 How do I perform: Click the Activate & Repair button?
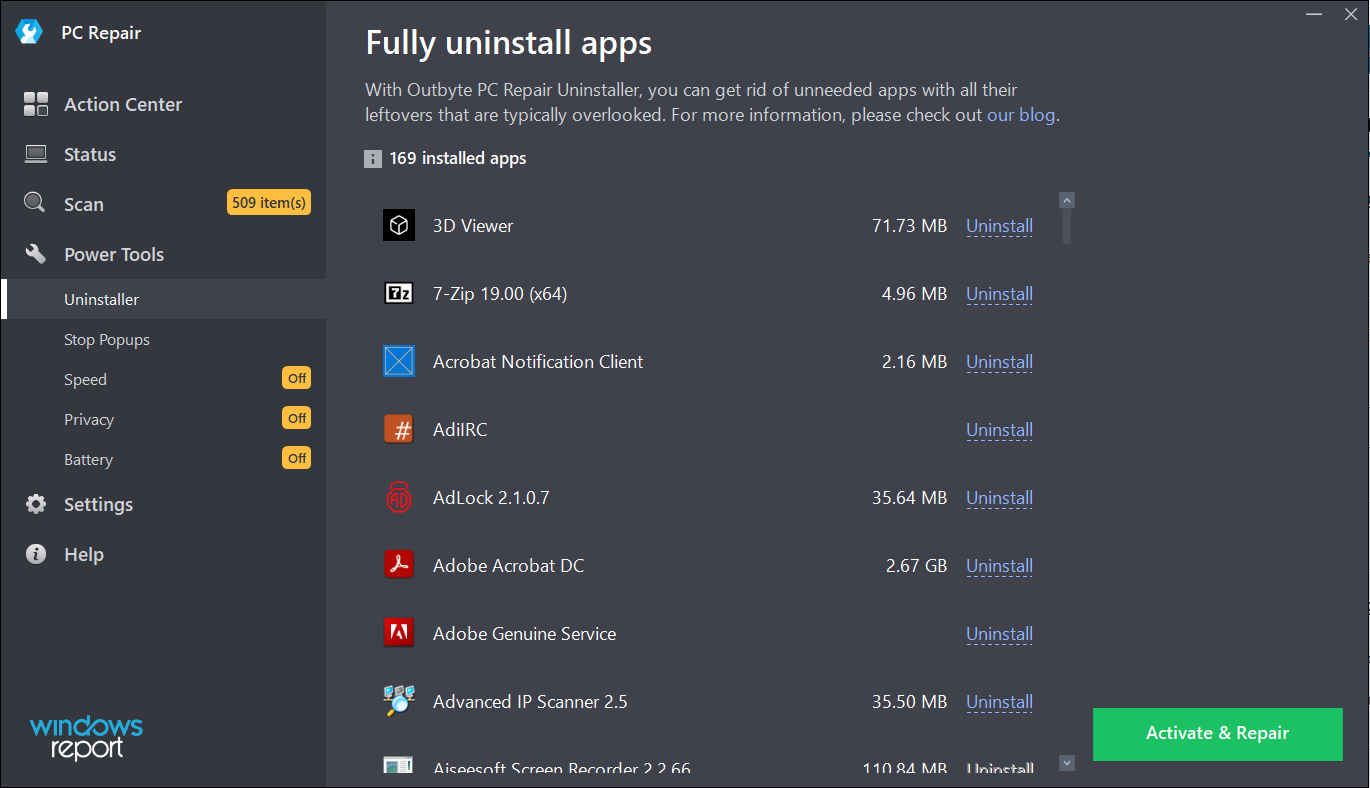[1217, 733]
